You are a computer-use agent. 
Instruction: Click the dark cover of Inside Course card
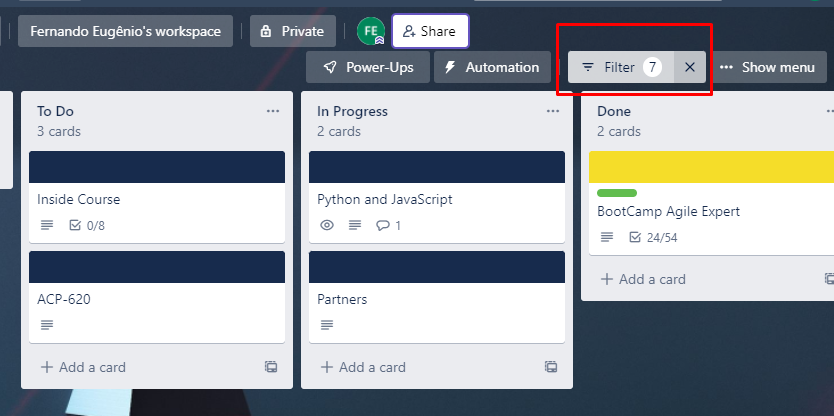click(157, 167)
